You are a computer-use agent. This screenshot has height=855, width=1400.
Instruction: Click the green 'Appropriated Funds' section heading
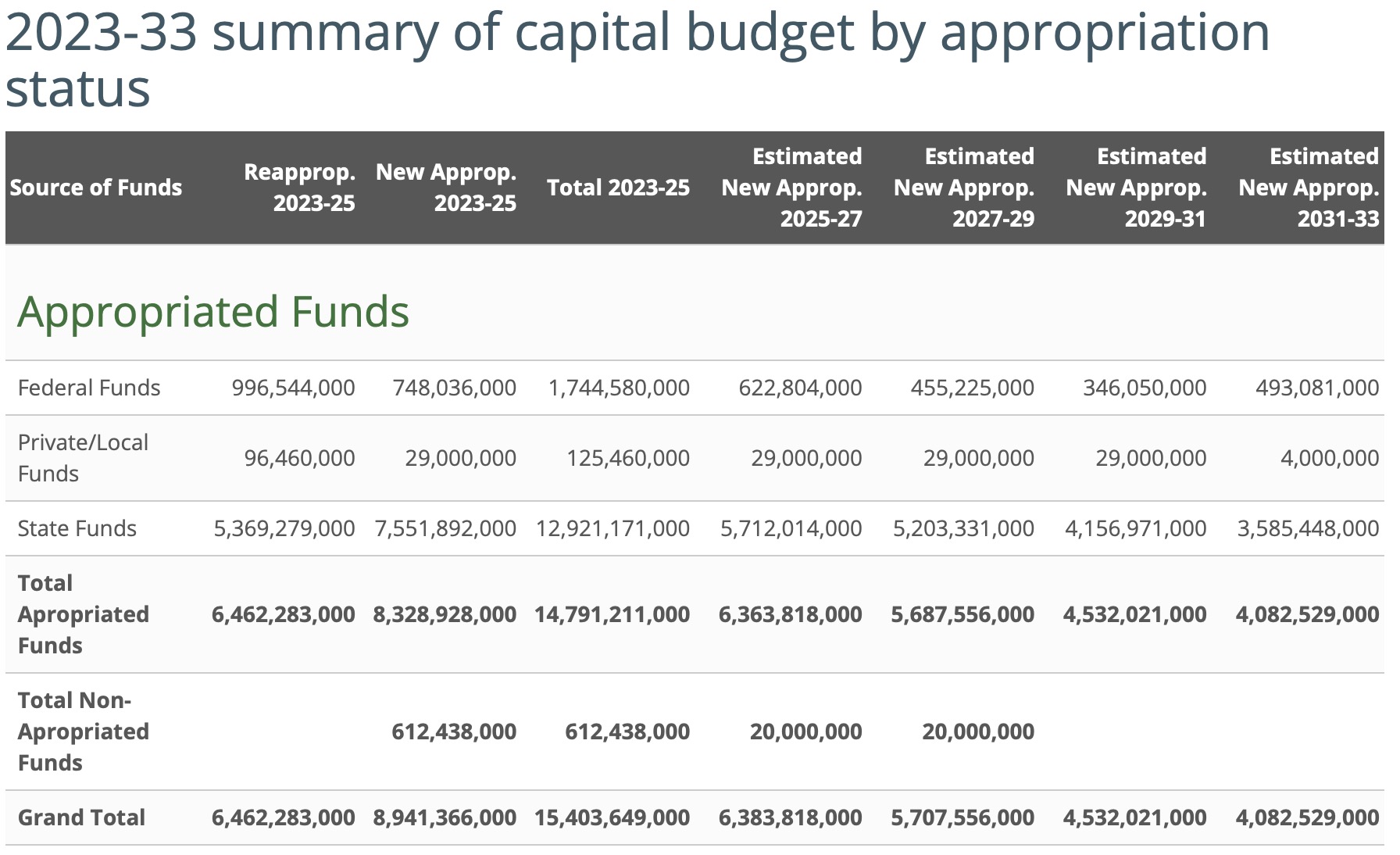[x=213, y=312]
